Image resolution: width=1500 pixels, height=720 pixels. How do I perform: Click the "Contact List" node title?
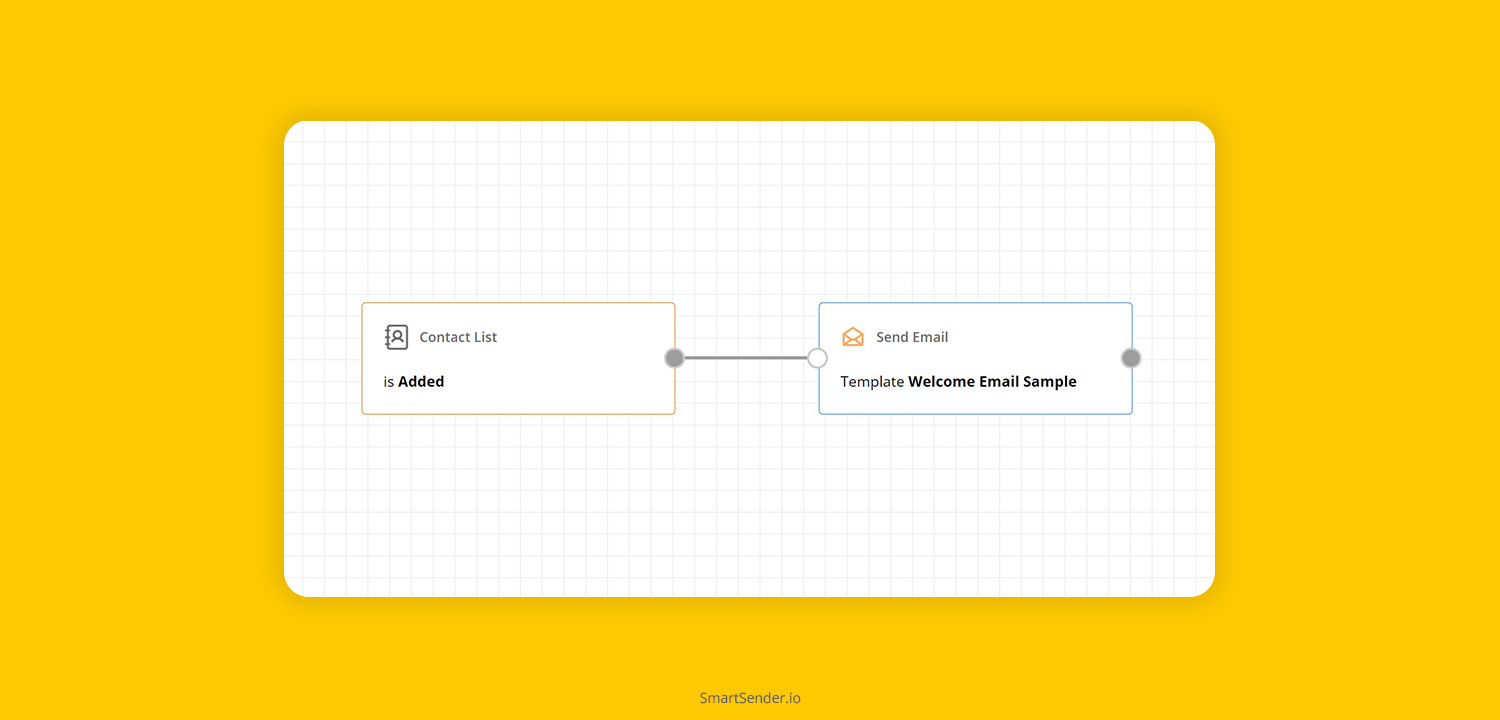coord(458,337)
